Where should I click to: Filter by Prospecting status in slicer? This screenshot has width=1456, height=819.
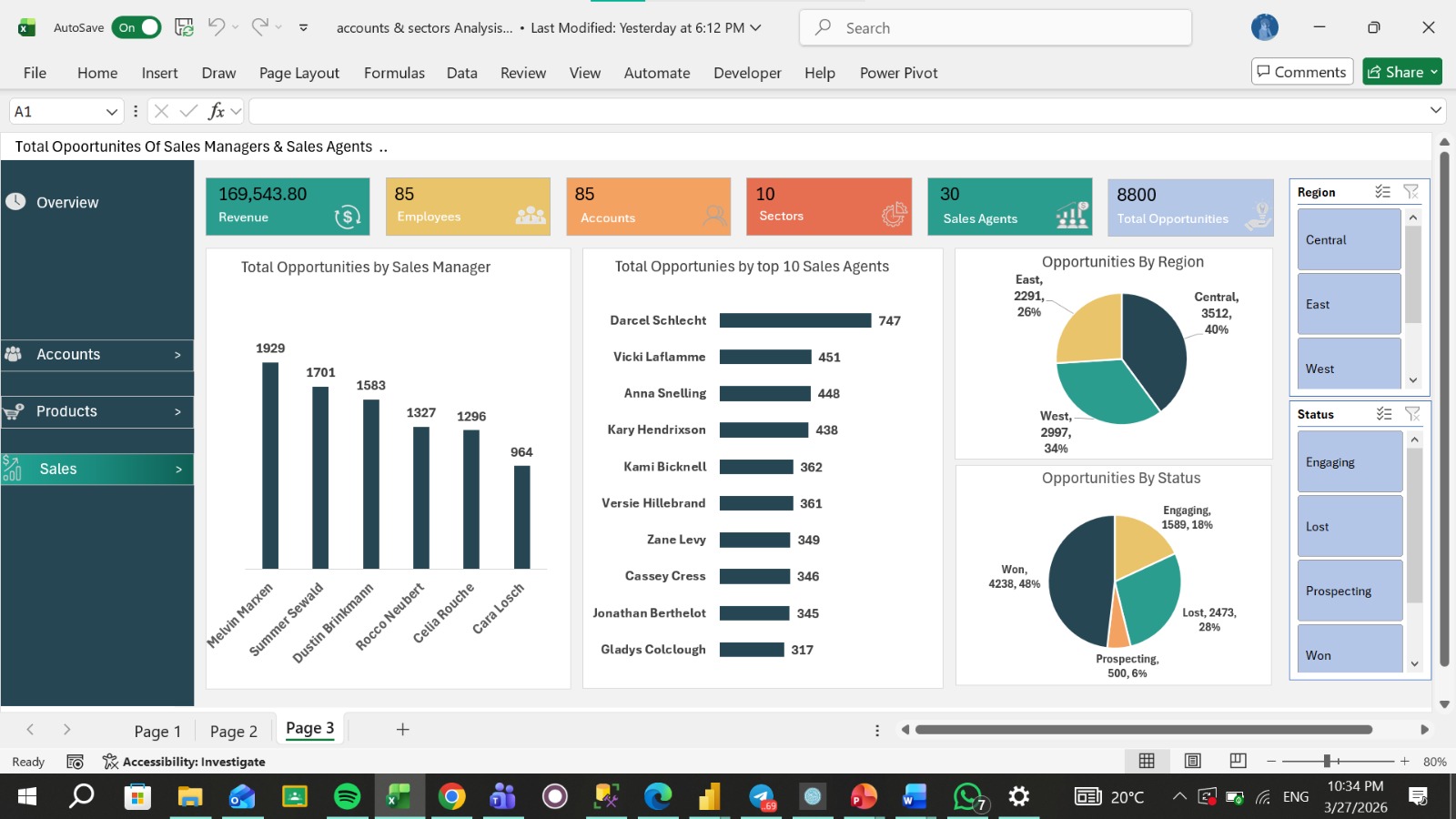(1350, 591)
